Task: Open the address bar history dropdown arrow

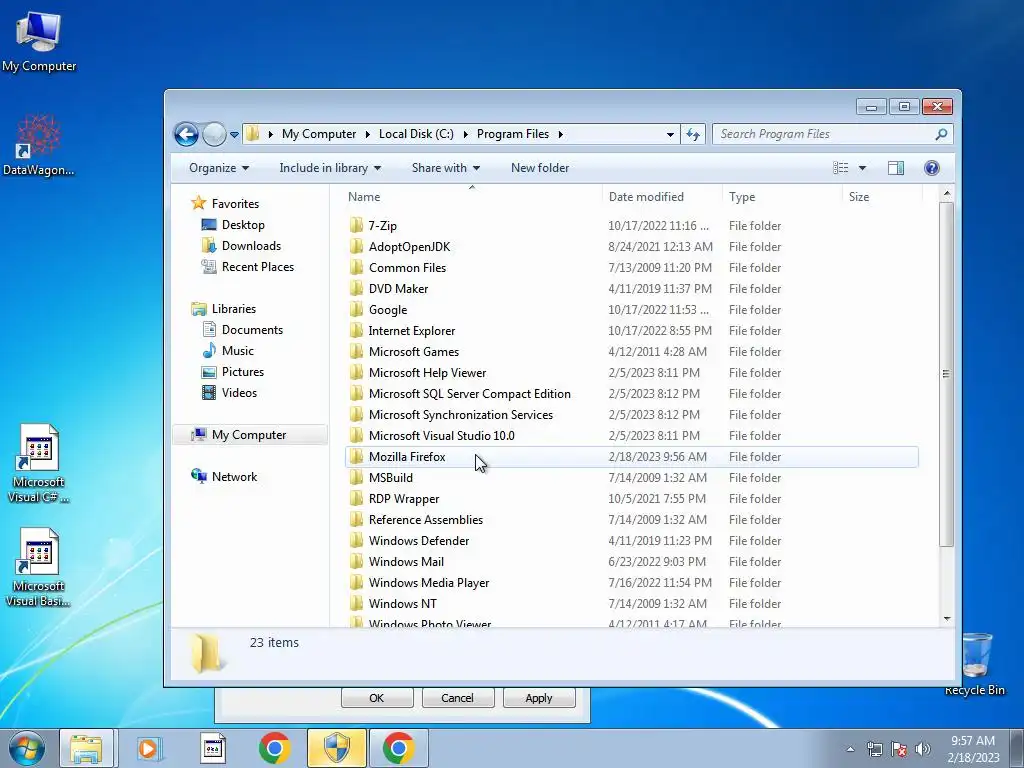Action: tap(670, 135)
